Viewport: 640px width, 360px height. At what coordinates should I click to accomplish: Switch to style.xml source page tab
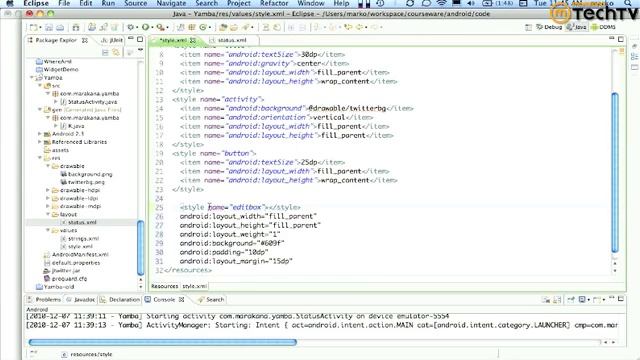click(x=194, y=286)
